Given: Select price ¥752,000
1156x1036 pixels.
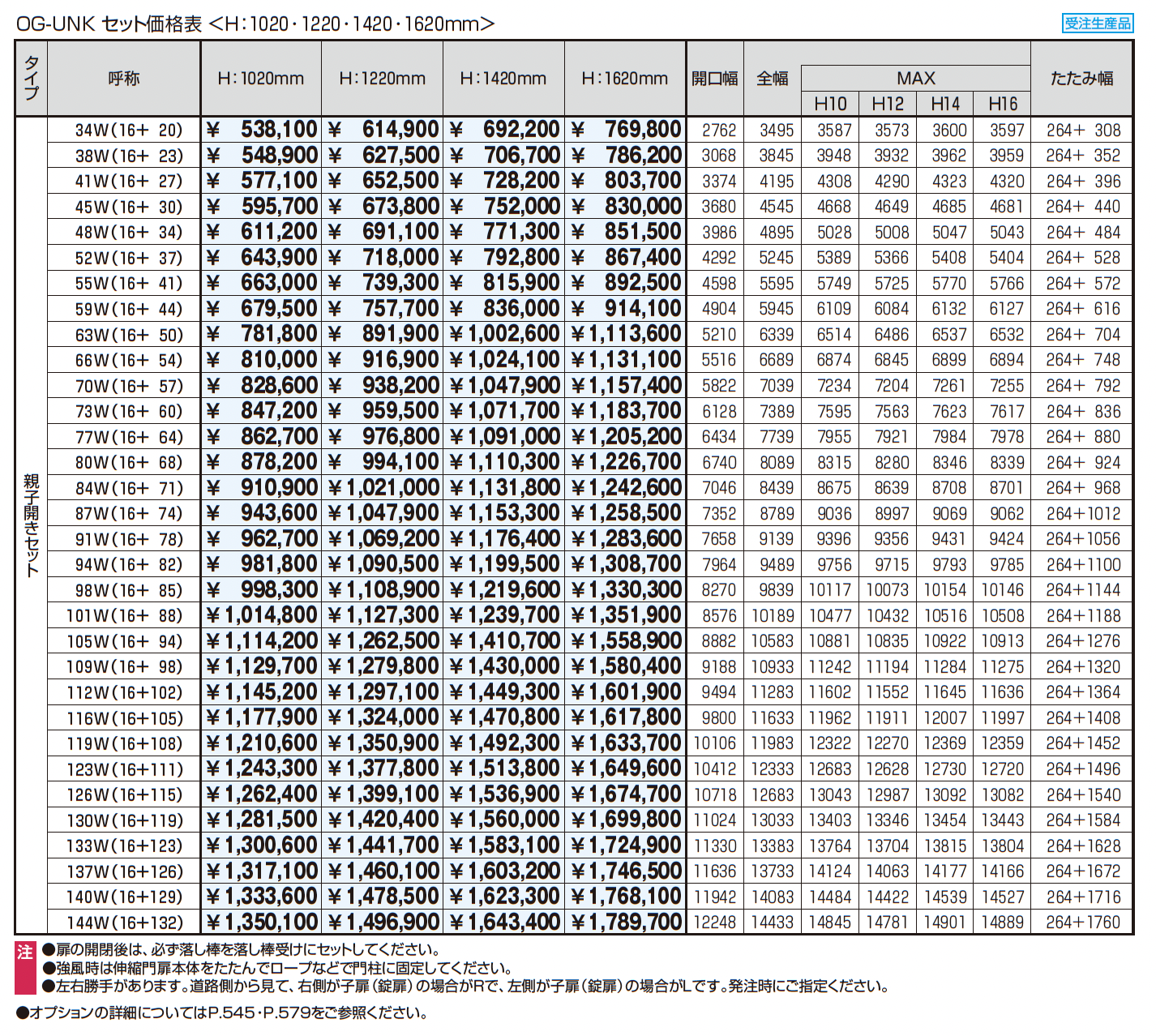Looking at the screenshot, I should (504, 207).
